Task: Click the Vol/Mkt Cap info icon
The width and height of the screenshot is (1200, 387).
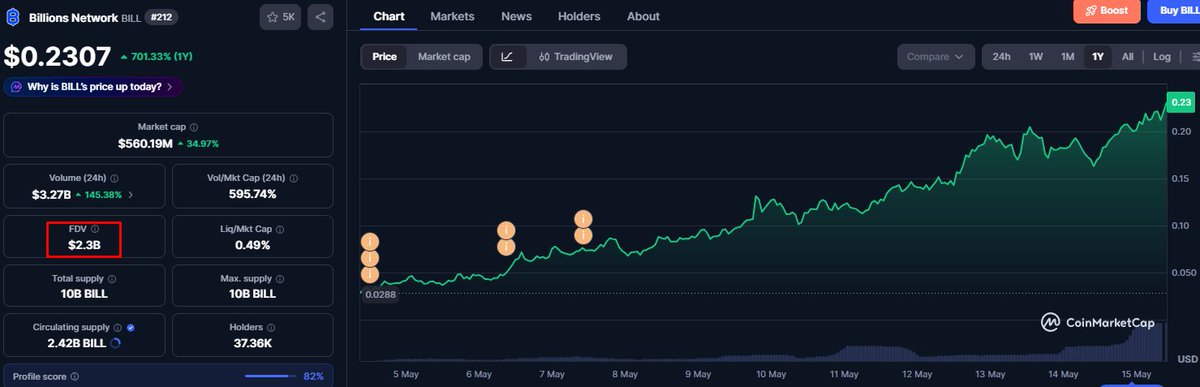Action: pos(294,178)
